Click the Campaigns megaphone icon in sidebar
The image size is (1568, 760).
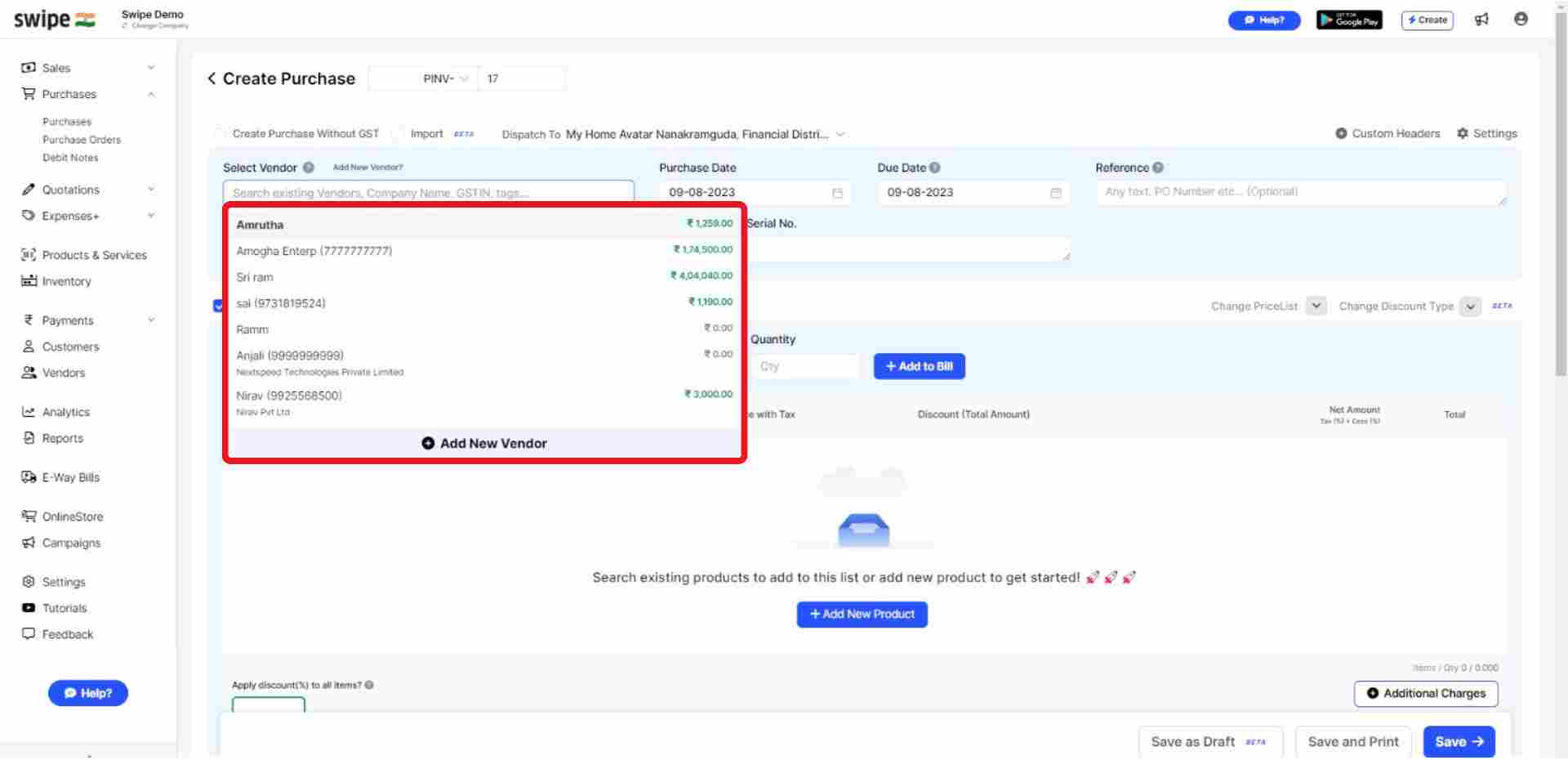(x=29, y=543)
